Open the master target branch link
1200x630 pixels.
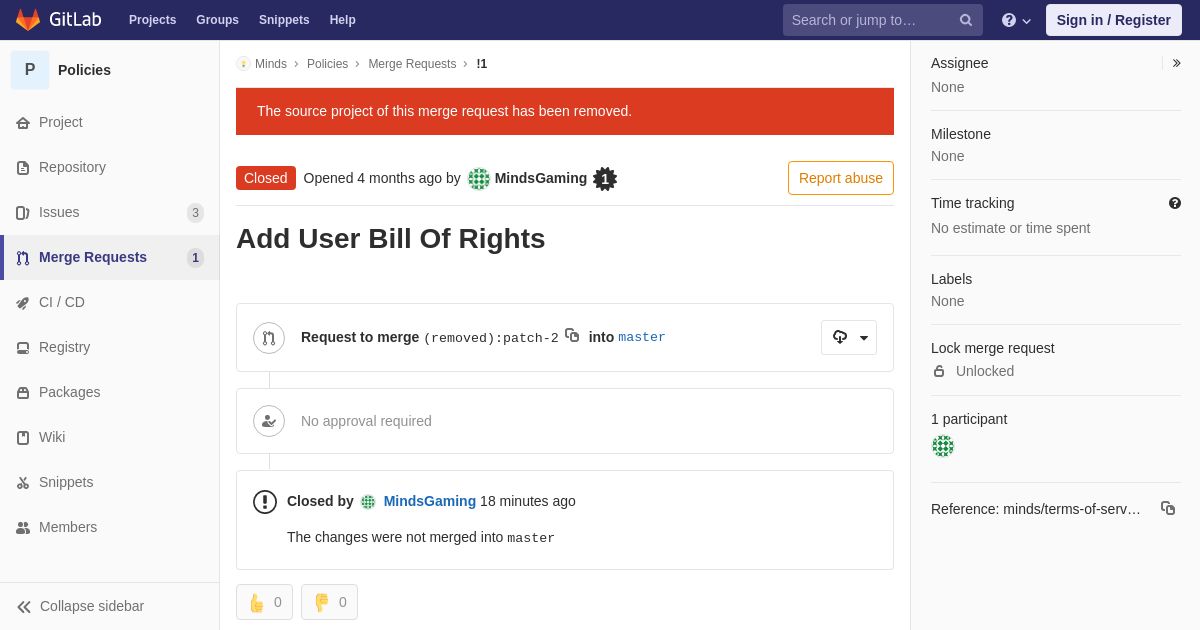point(642,338)
